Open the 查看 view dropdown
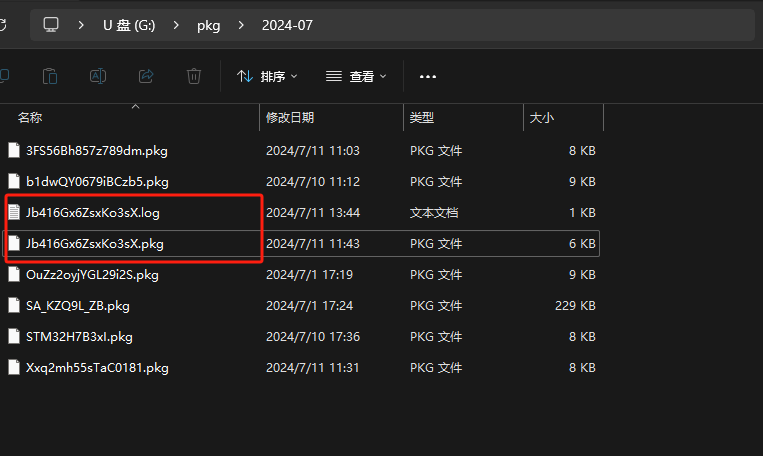This screenshot has height=456, width=763. 356,76
